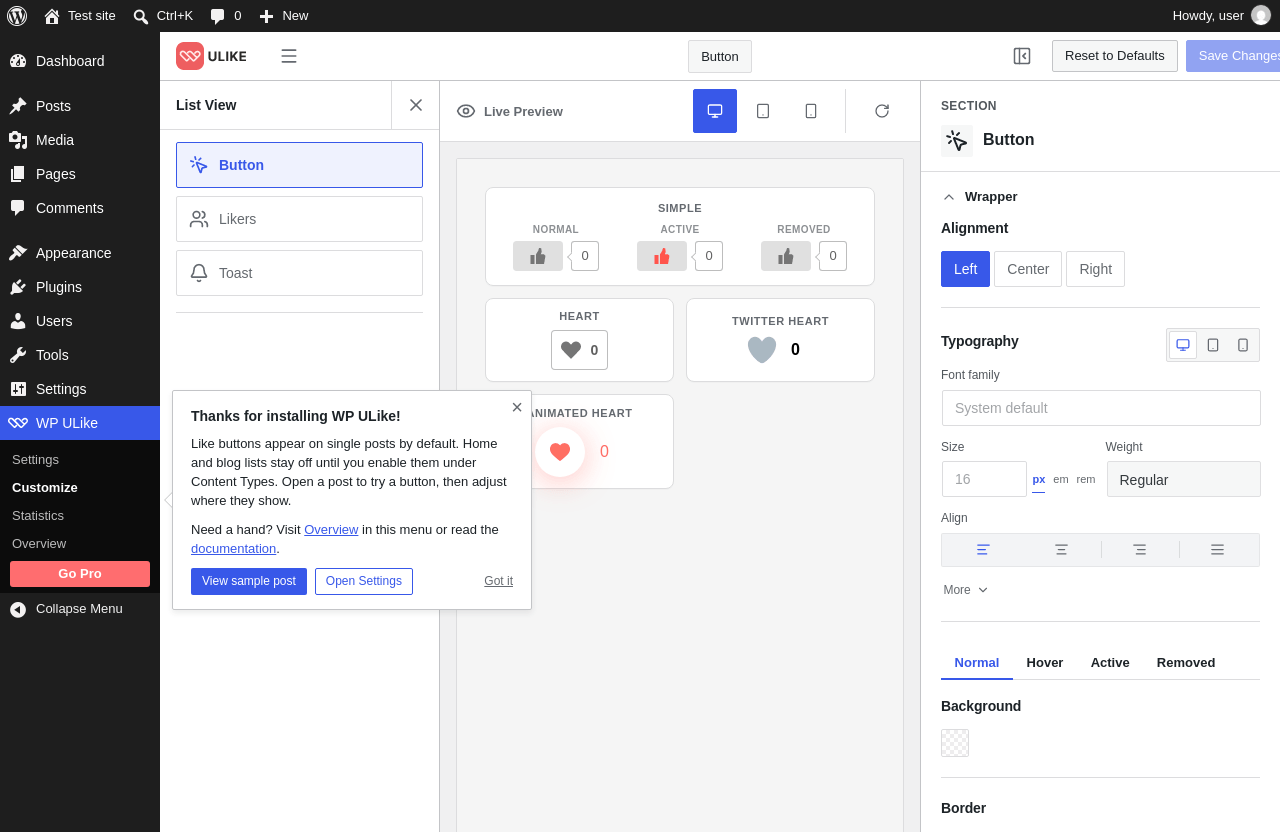The height and width of the screenshot is (832, 1280).
Task: Select Toast in List View
Action: (x=299, y=273)
